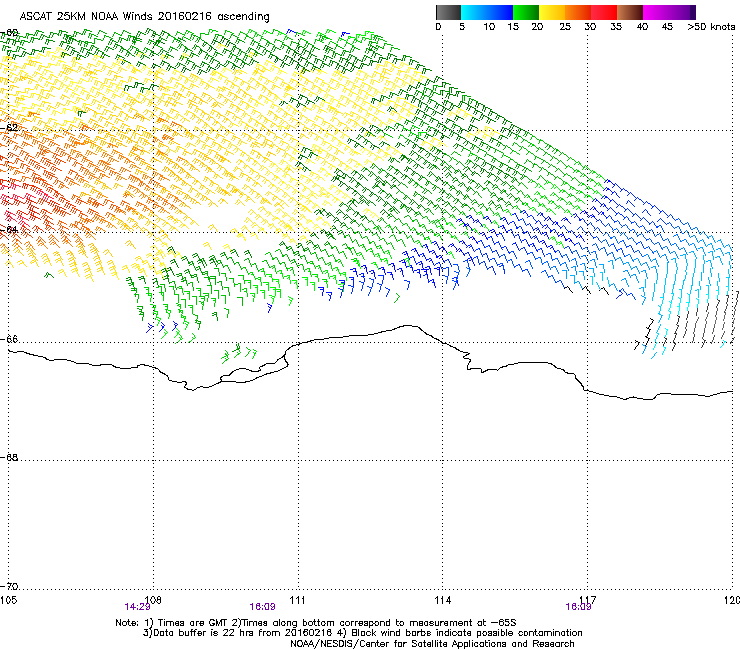Click the green 15–20 knots legend segment

click(x=526, y=12)
